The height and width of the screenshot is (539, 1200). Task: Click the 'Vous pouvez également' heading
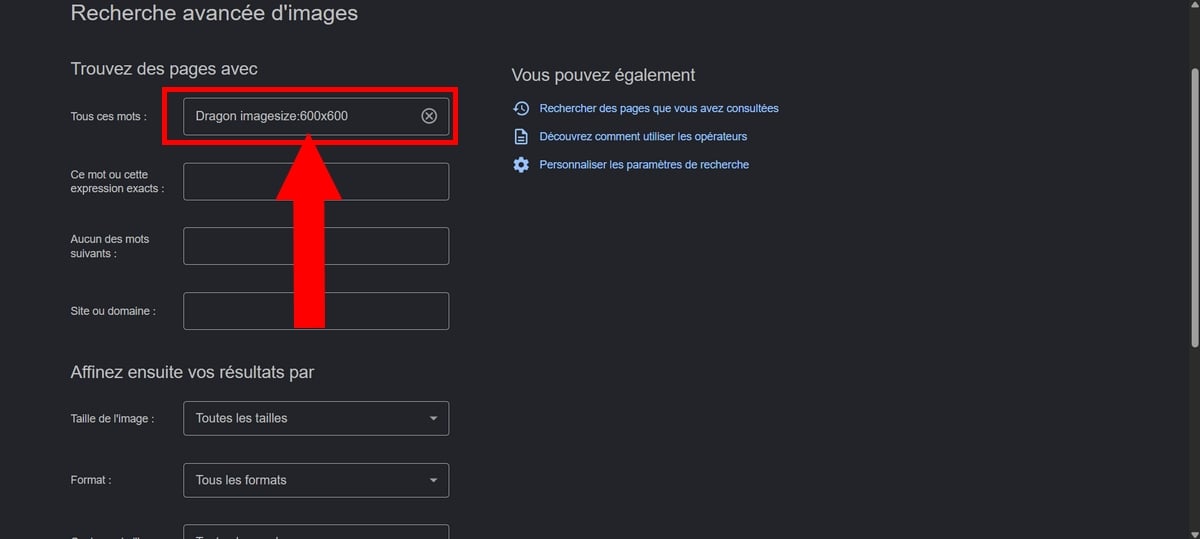[603, 75]
